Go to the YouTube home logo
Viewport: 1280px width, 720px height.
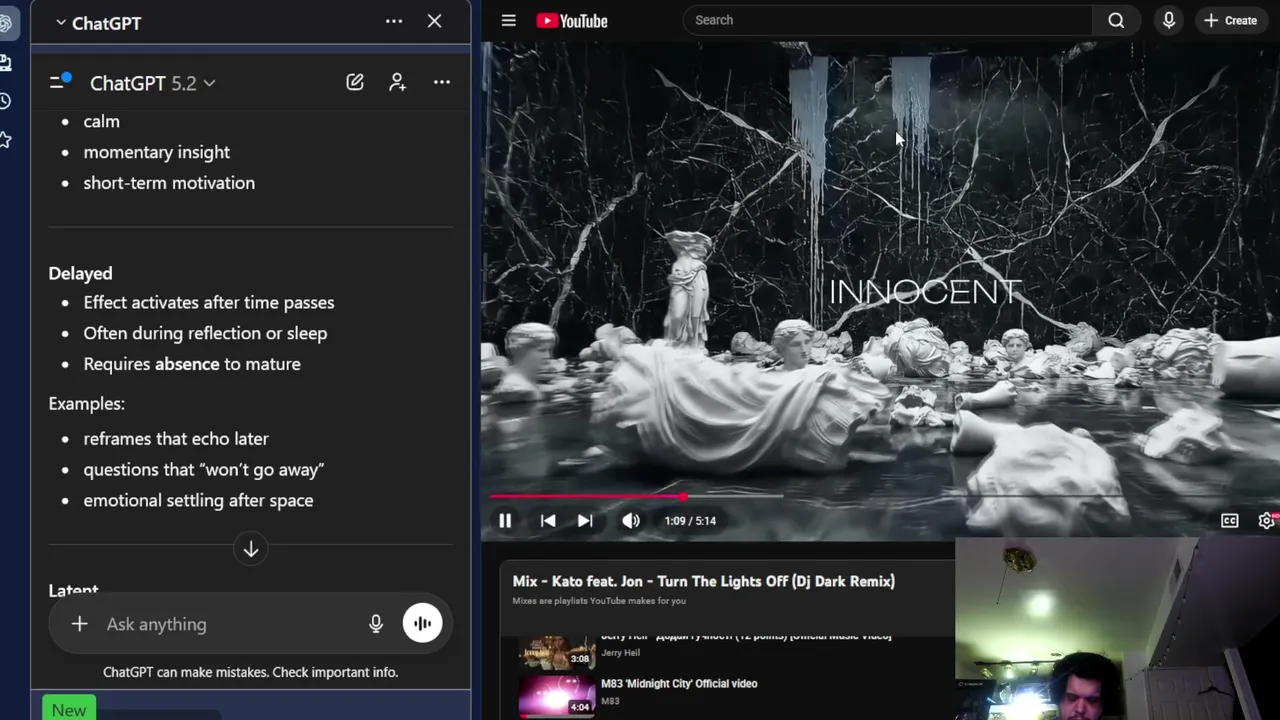tap(572, 21)
